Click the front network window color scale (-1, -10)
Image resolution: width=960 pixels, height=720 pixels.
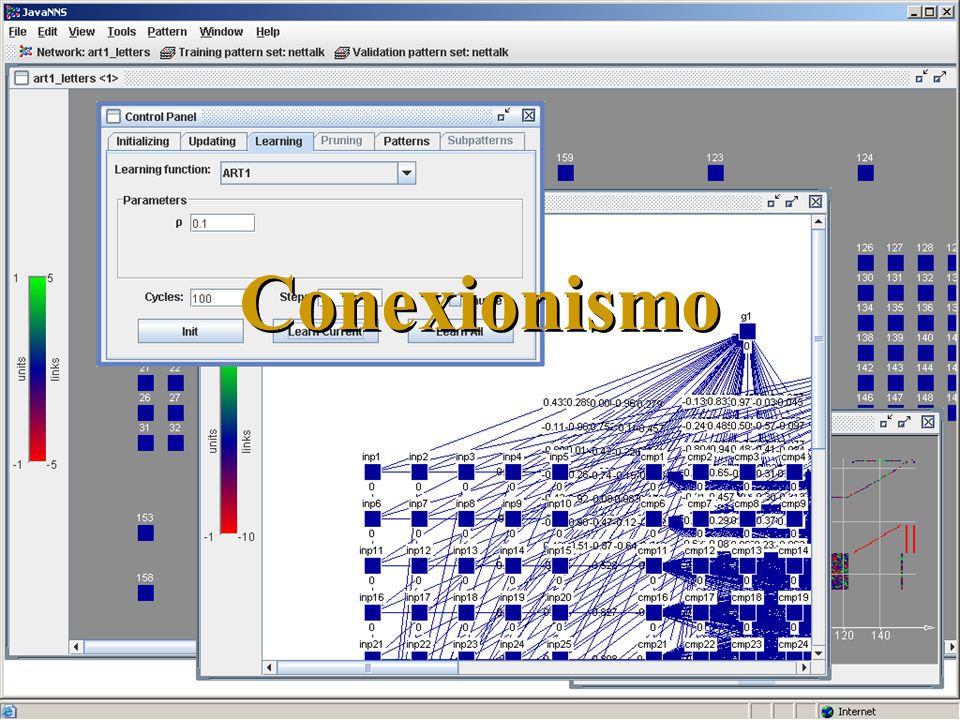(x=228, y=450)
